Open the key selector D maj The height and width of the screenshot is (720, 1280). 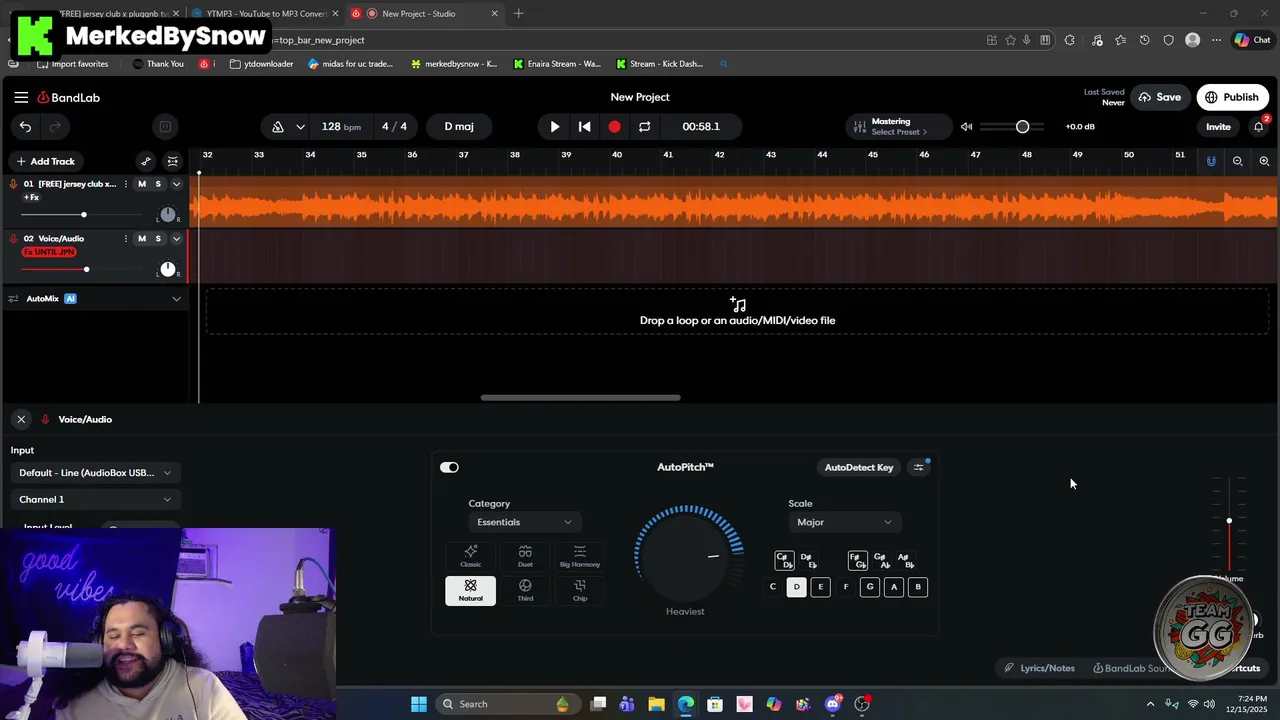tap(459, 127)
